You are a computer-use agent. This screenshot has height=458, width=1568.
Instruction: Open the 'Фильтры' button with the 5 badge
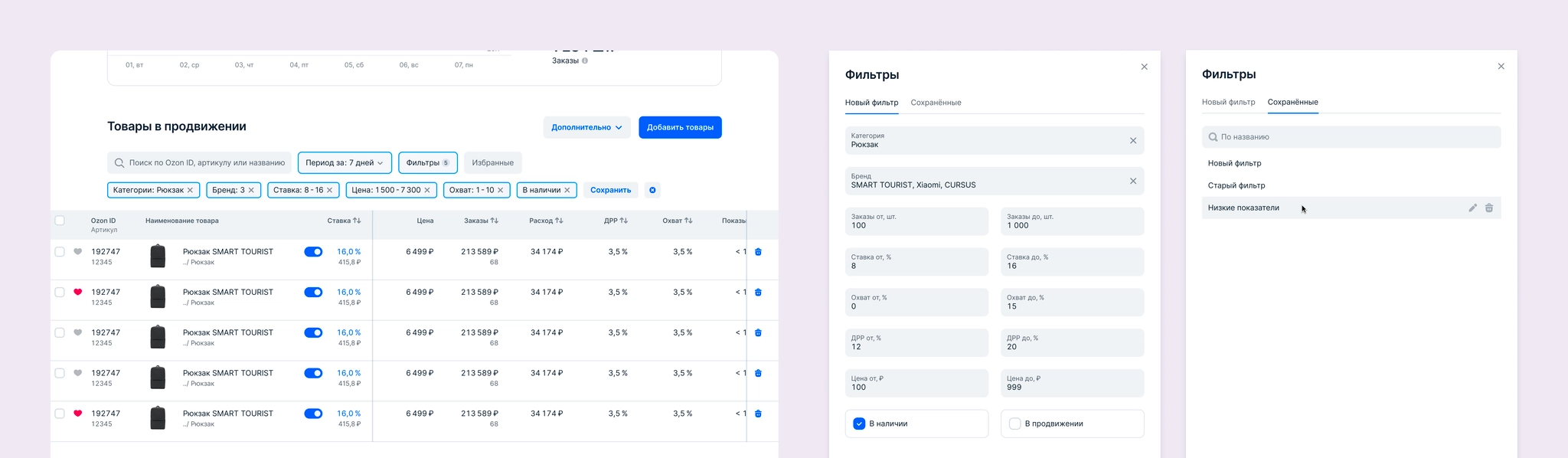[x=428, y=162]
